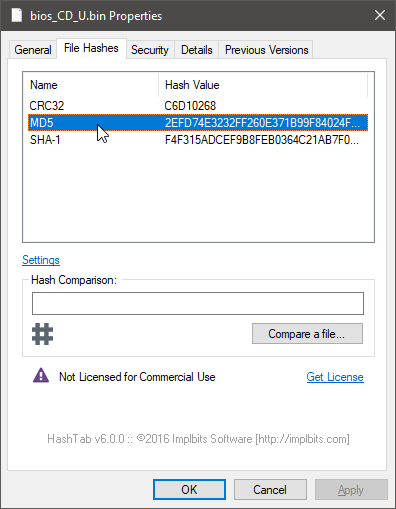Follow the Get License link
The width and height of the screenshot is (396, 509).
coord(335,377)
